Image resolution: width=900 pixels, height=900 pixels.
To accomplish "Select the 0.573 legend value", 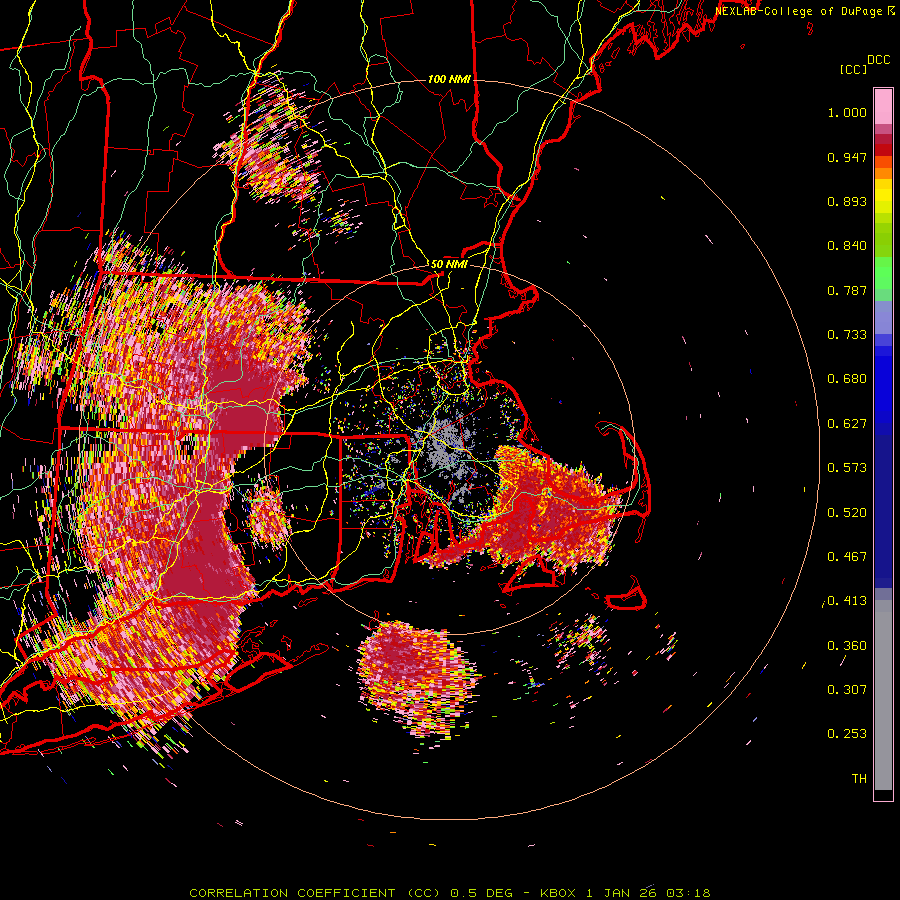I will pos(847,468).
